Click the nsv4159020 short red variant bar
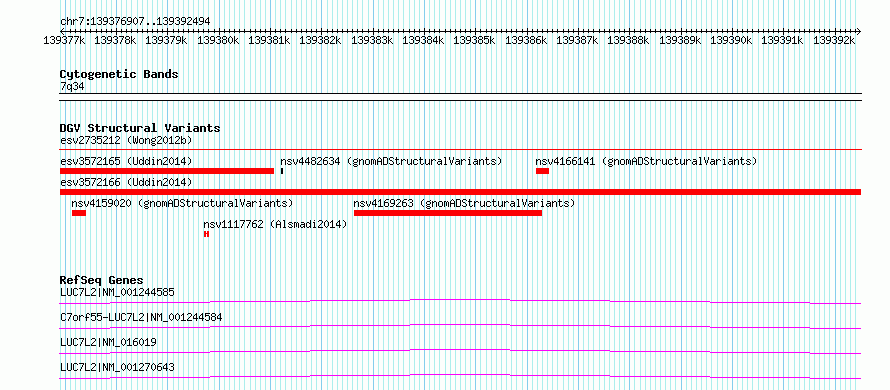The height and width of the screenshot is (390, 890). 79,213
